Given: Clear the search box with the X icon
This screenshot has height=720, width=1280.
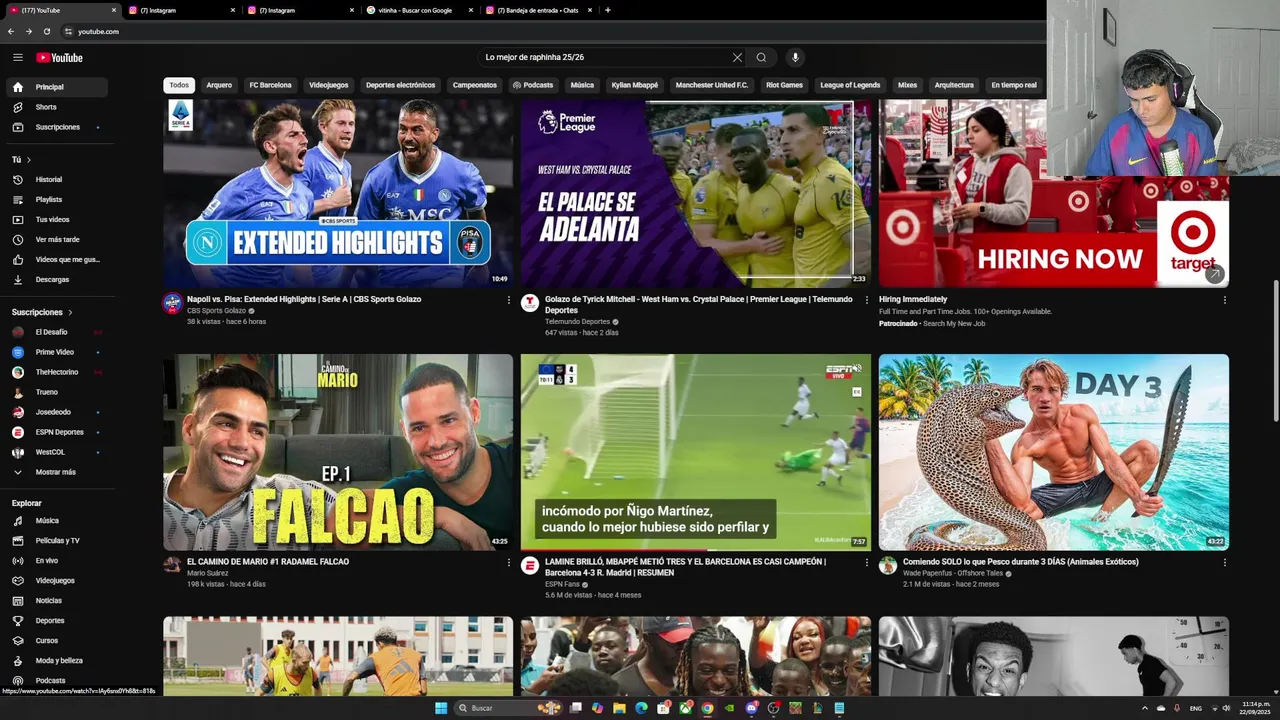Looking at the screenshot, I should [737, 57].
